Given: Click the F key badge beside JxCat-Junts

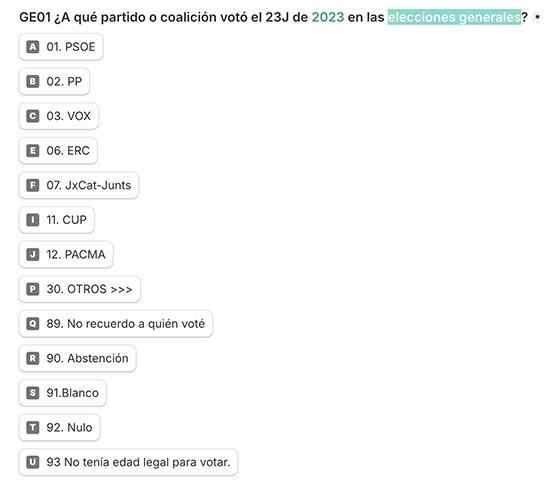Looking at the screenshot, I should (33, 185).
